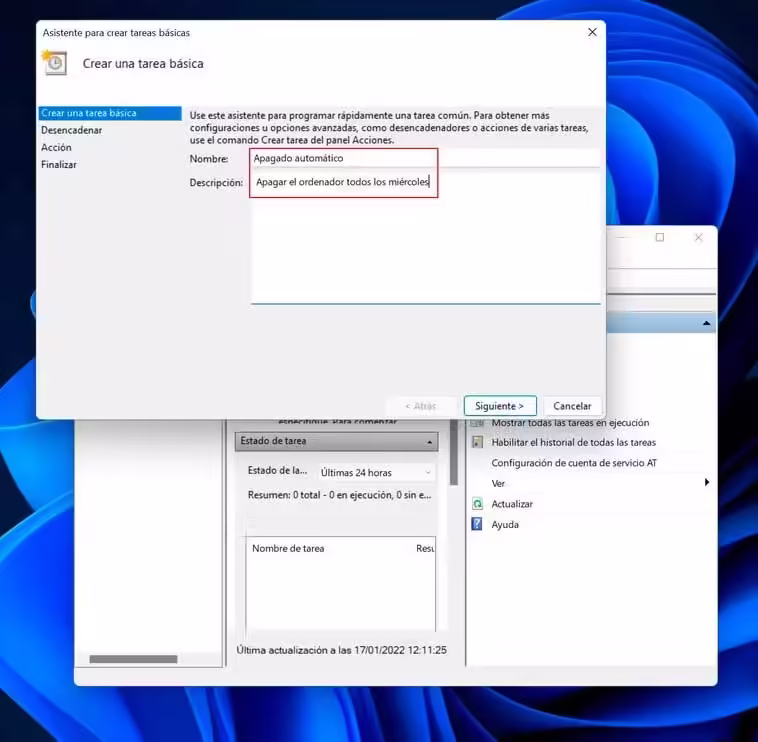
Task: Click the blue Ayuda help icon
Action: [x=477, y=524]
